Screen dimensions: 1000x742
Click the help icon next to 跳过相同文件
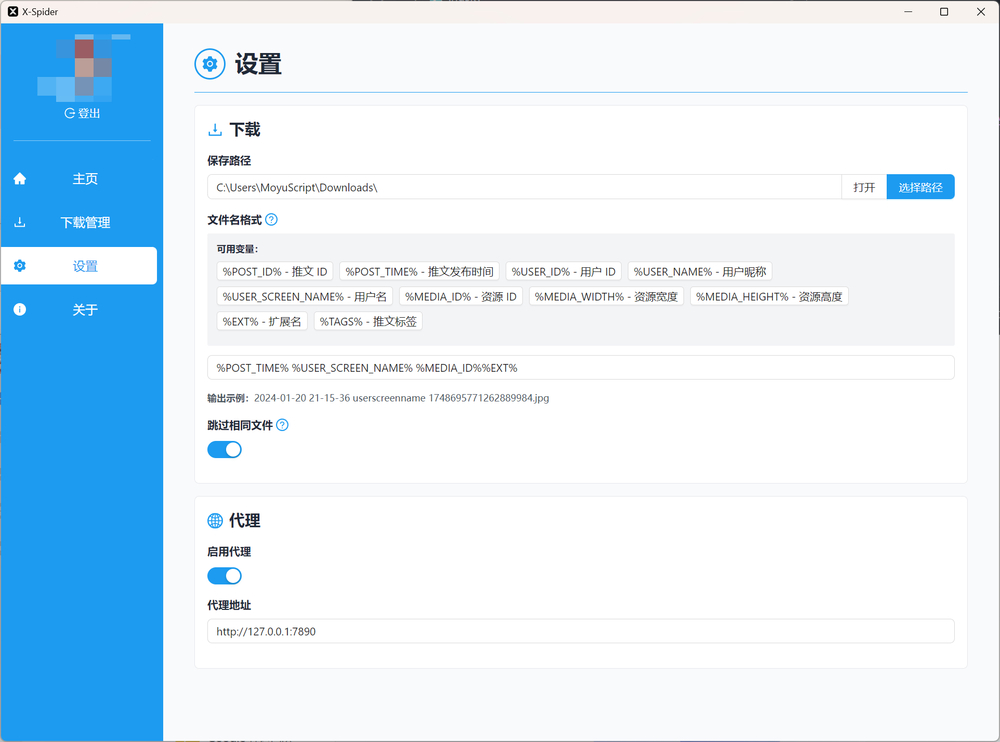(283, 425)
